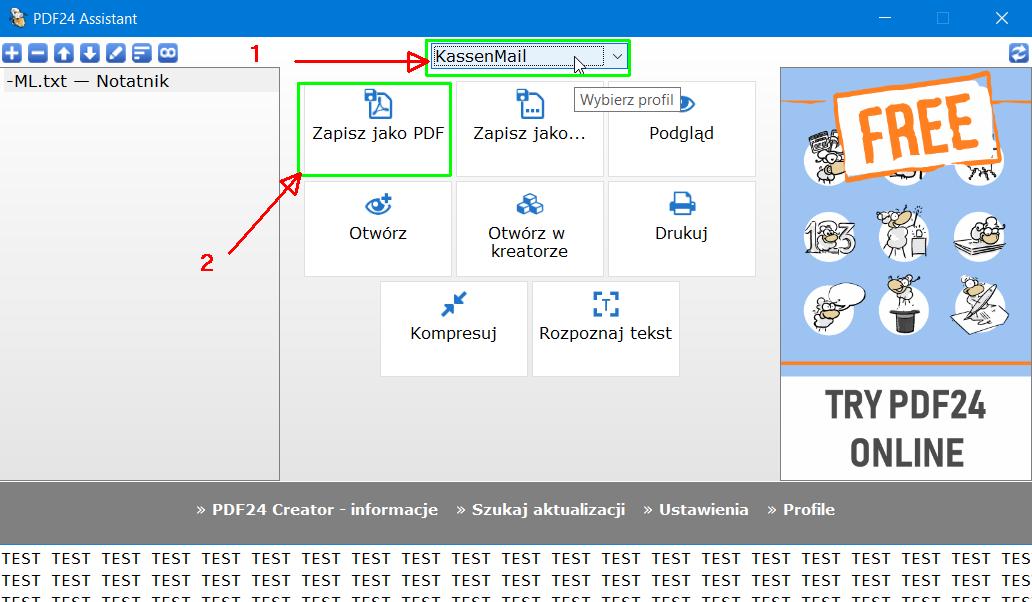Viewport: 1032px width, 602px height.
Task: Open the Podgląd preview tile
Action: click(682, 129)
